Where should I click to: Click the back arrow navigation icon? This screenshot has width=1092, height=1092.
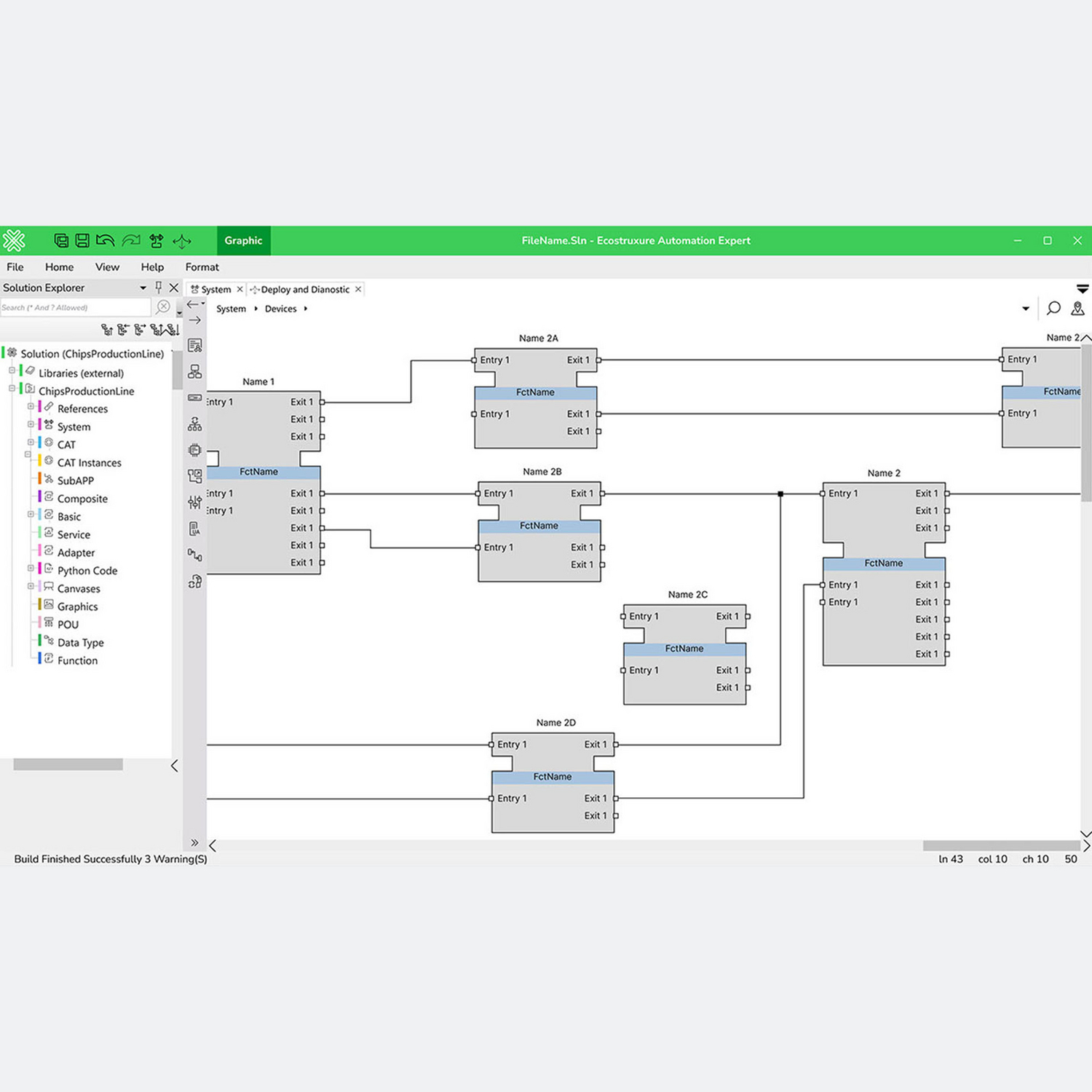click(193, 304)
